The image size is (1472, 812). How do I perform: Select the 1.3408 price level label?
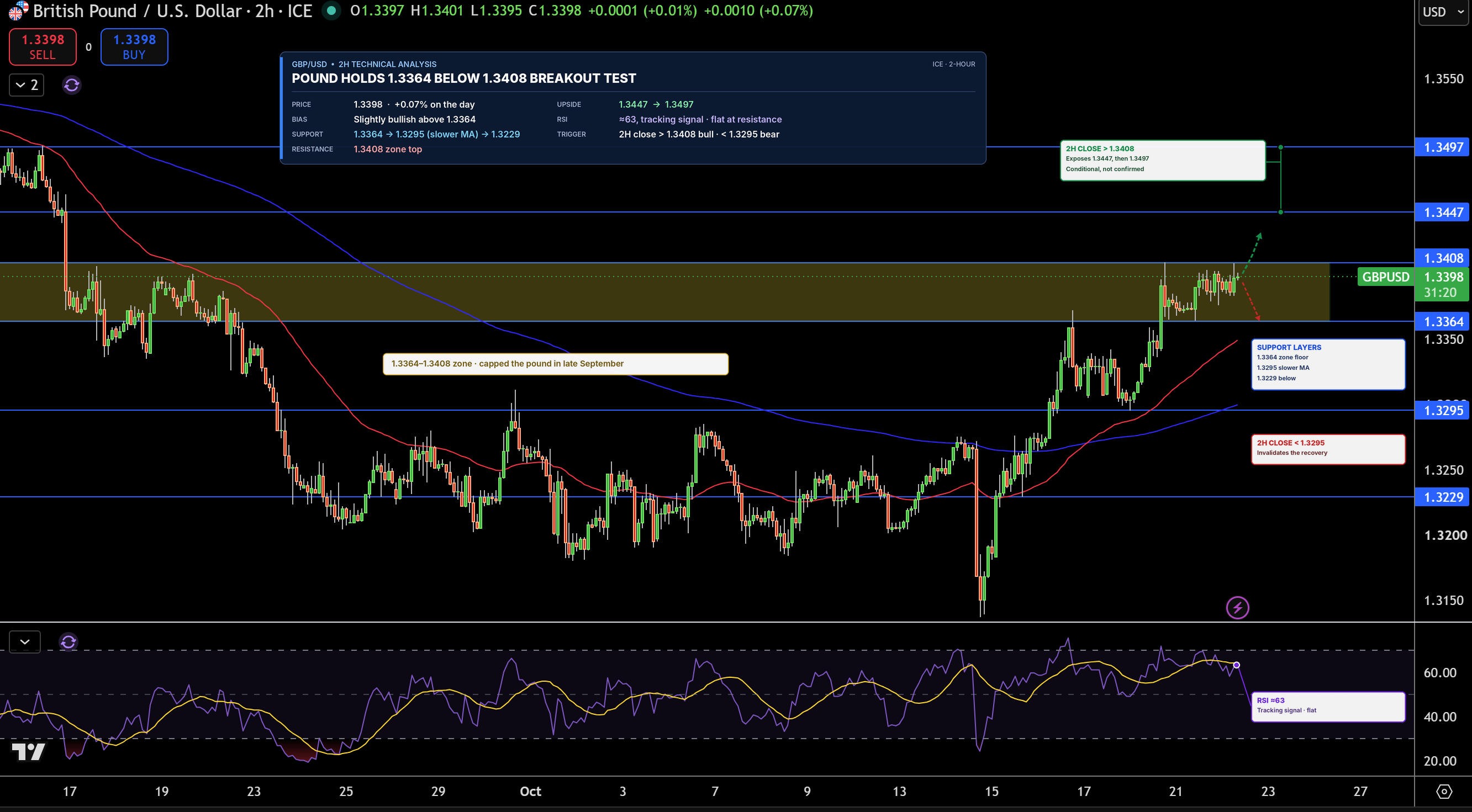click(1443, 258)
